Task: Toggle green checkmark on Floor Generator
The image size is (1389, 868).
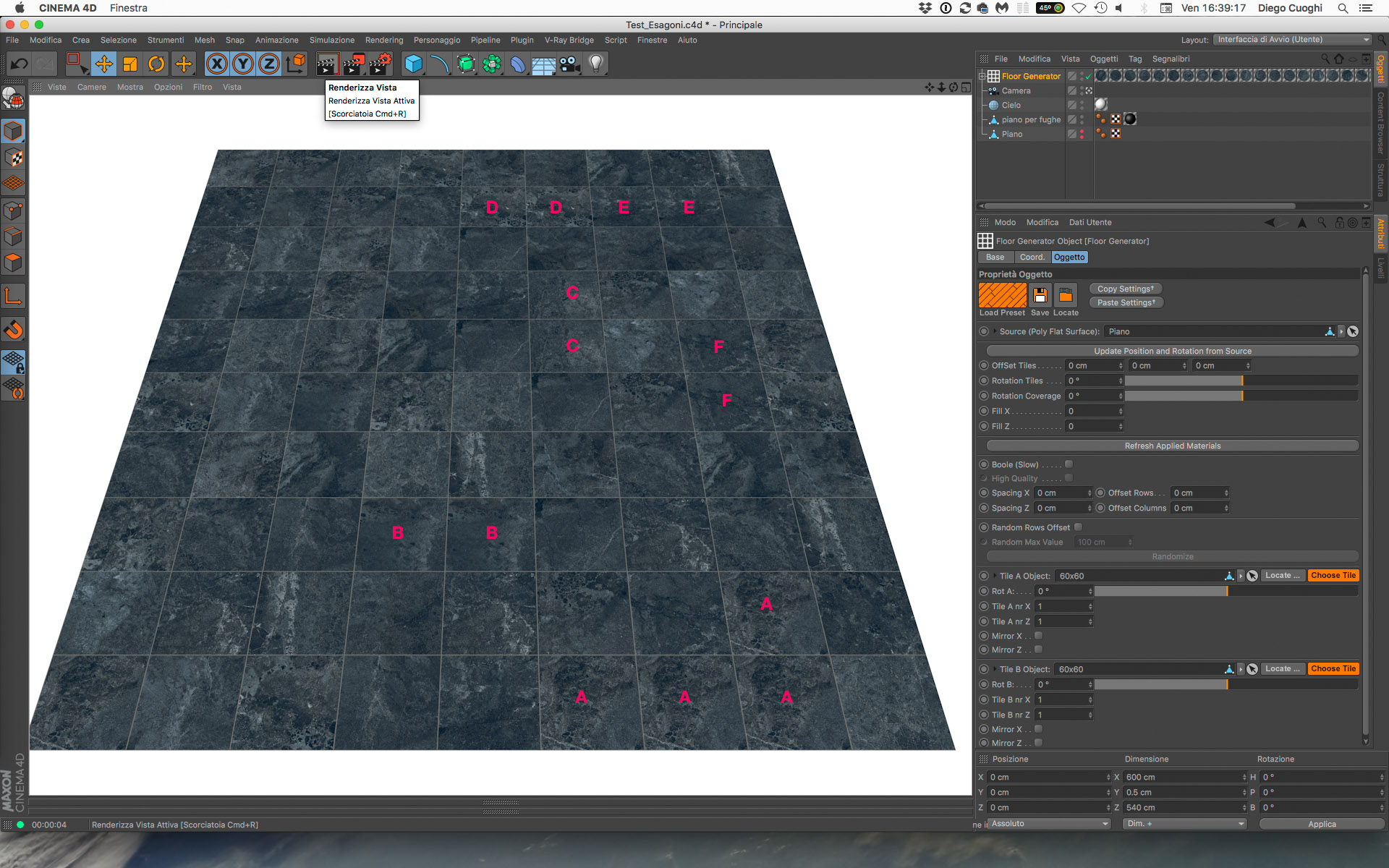Action: 1087,76
